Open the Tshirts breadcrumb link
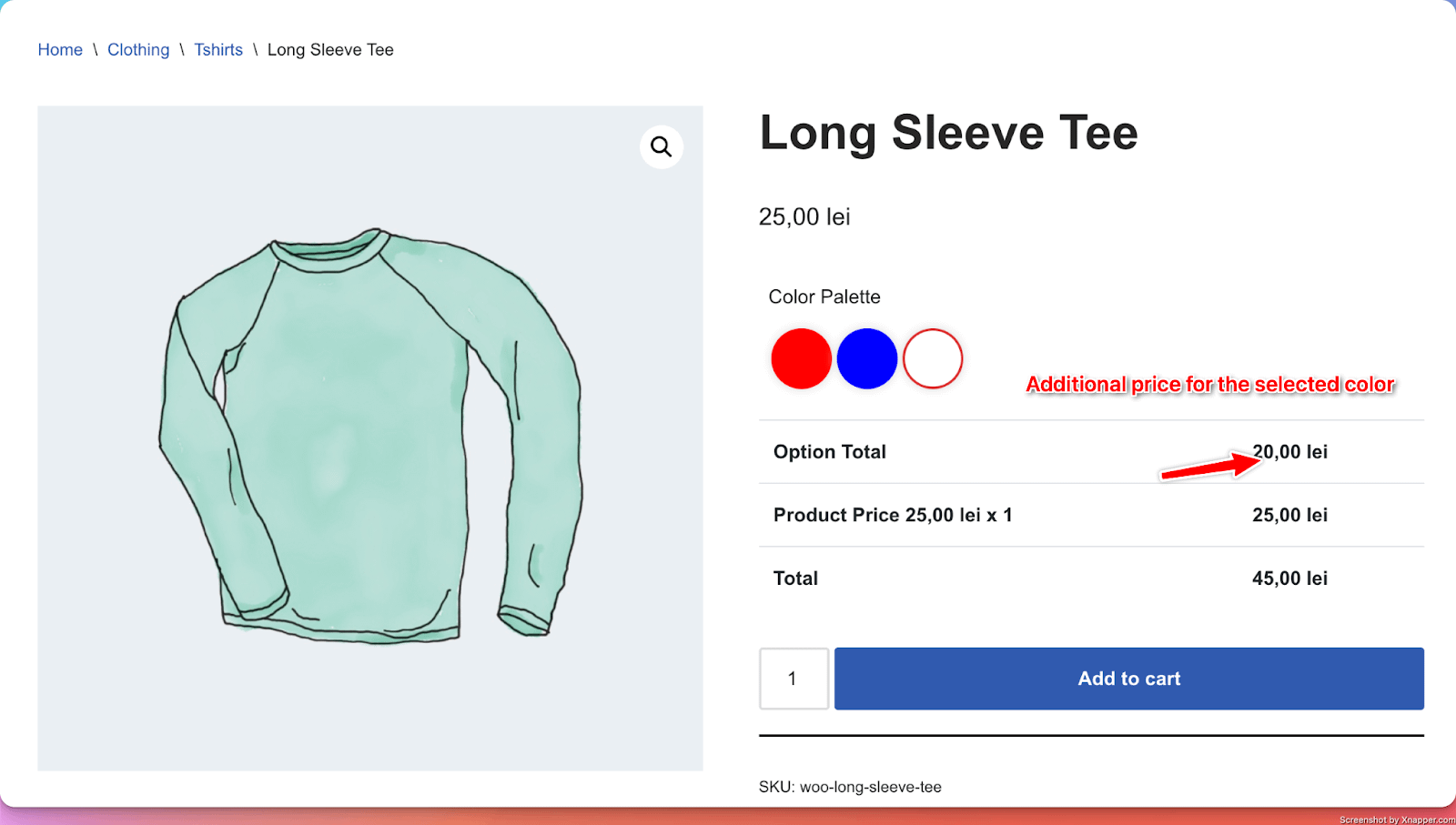 point(218,50)
